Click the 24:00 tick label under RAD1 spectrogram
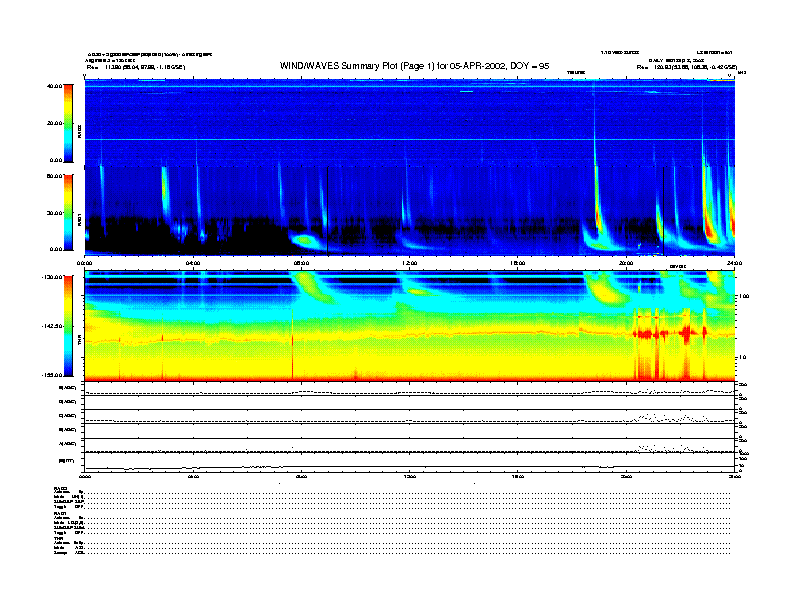Image resolution: width=792 pixels, height=612 pixels. point(734,263)
